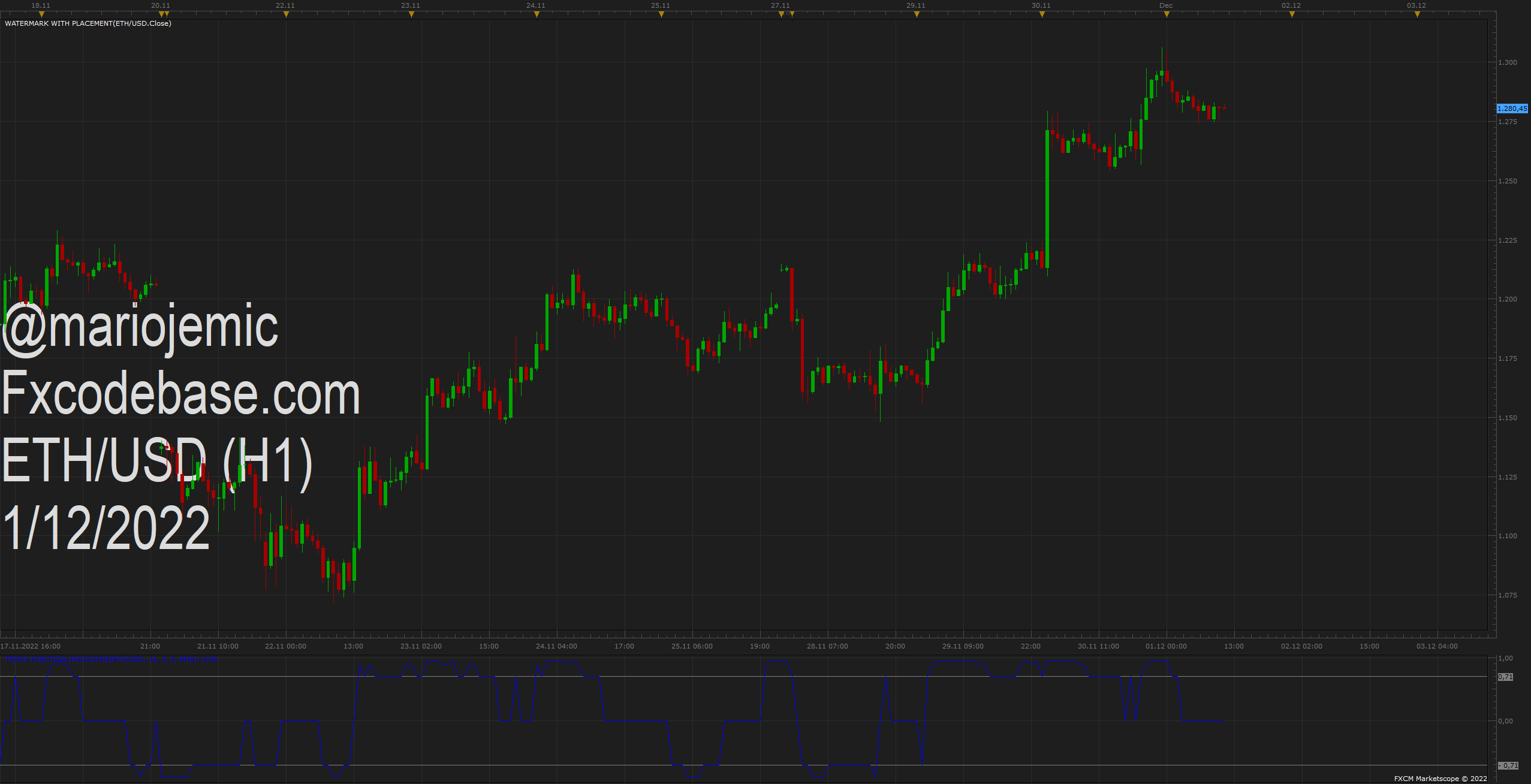This screenshot has width=1531, height=784.
Task: Click the 17.11.2022 16:00 time label
Action: click(x=31, y=646)
